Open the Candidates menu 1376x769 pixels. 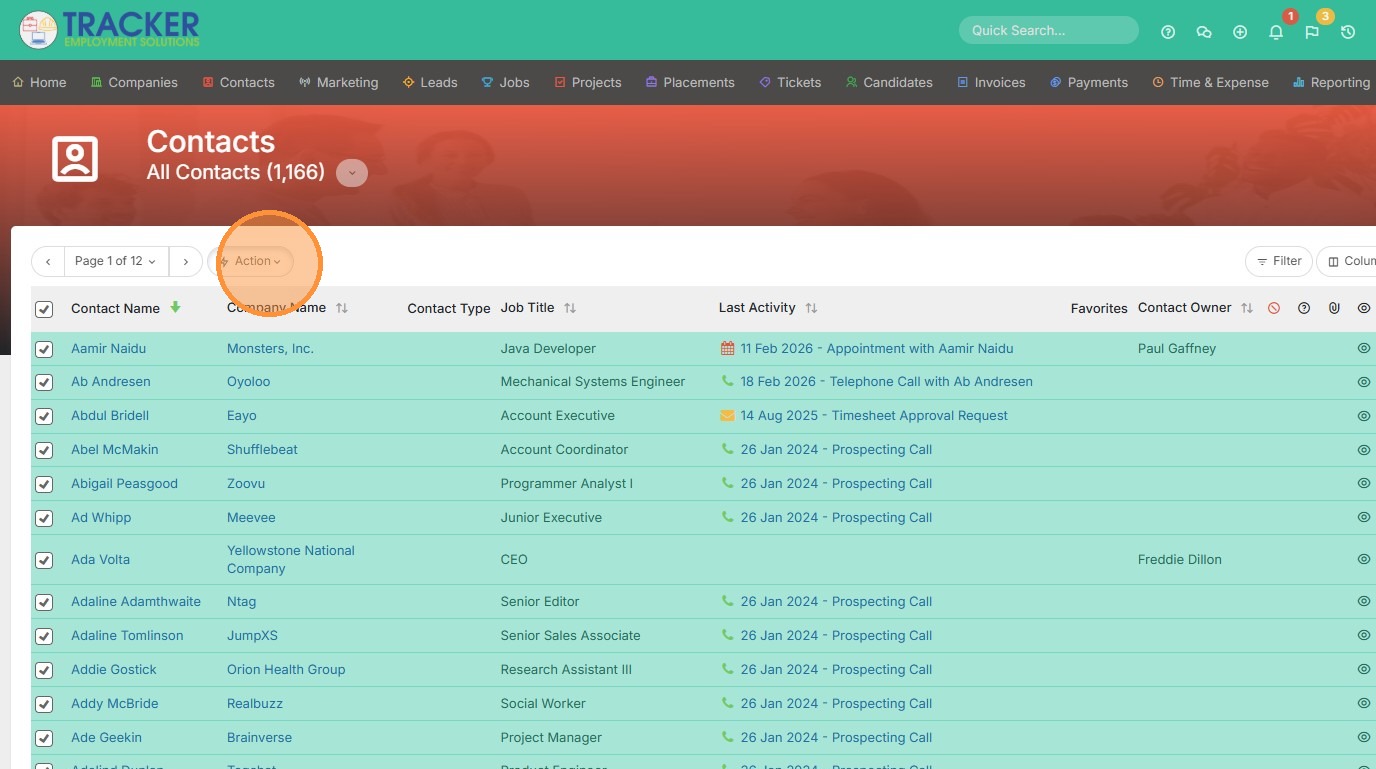tap(889, 83)
